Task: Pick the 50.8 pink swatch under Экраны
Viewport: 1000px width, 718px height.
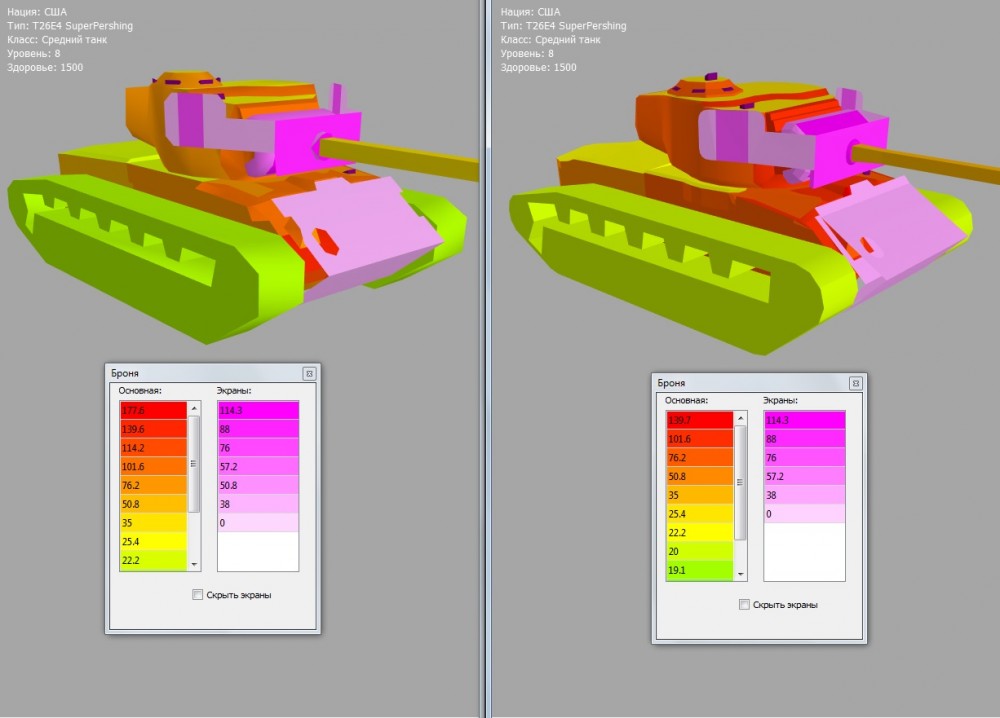Action: [x=258, y=485]
